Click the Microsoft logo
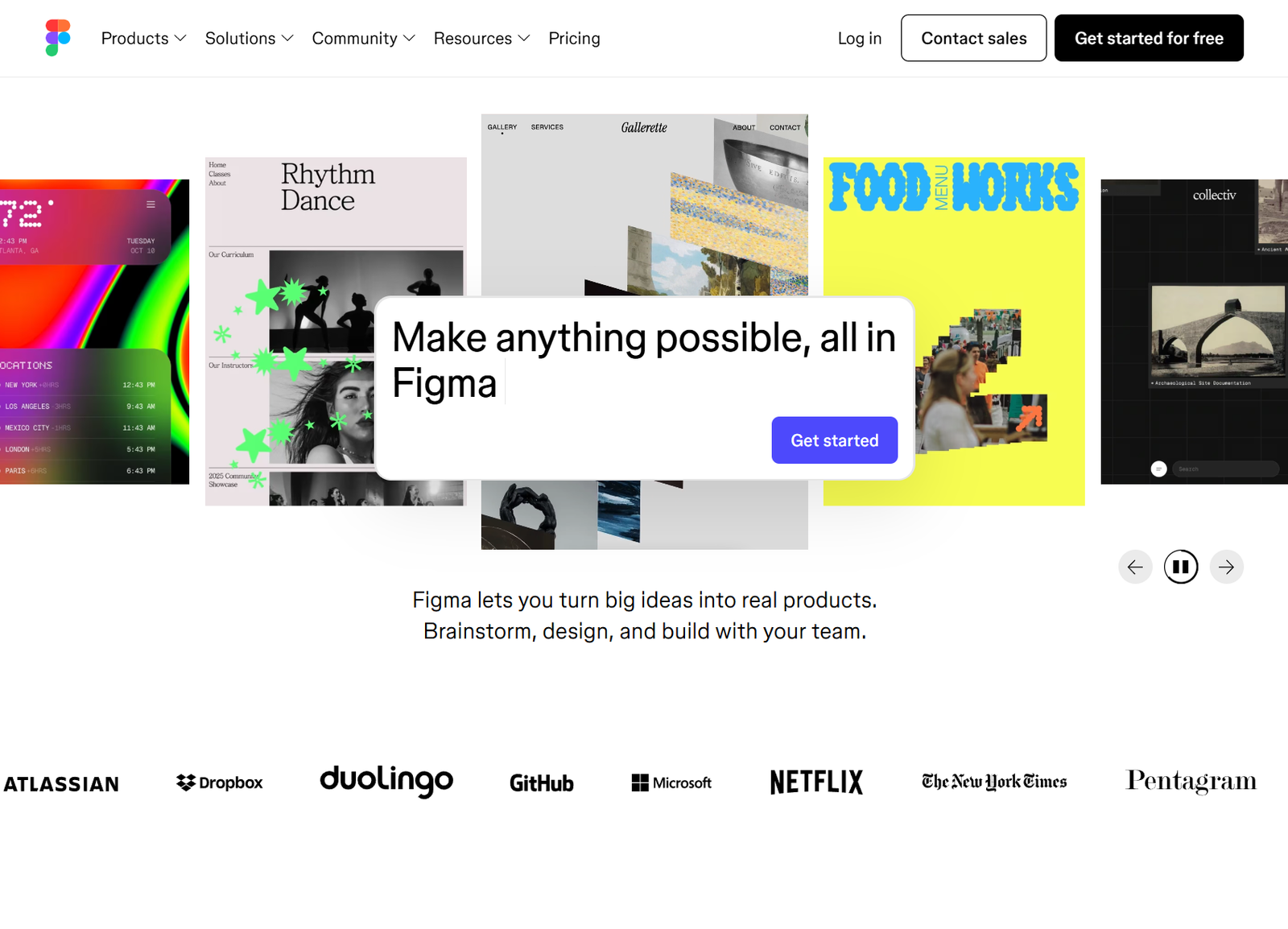 671,782
